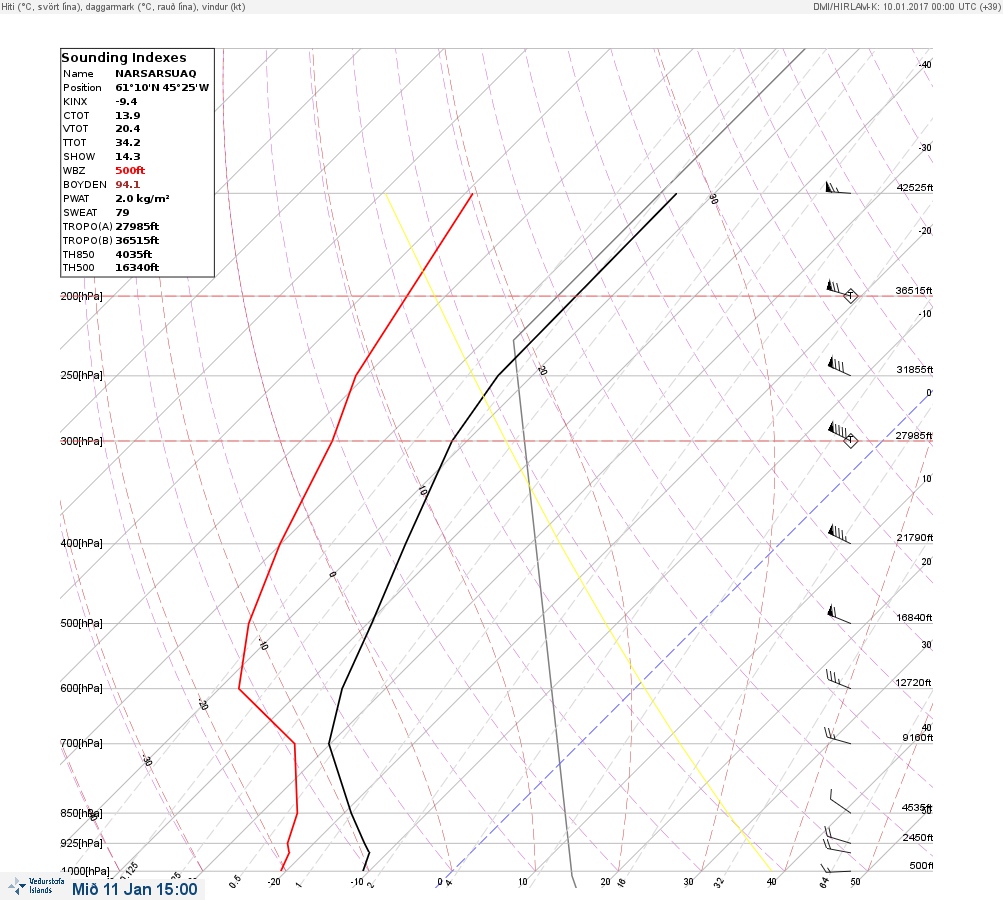This screenshot has height=900, width=1003.
Task: Select the wind barb at the 1000 hPa level
Action: coord(836,868)
